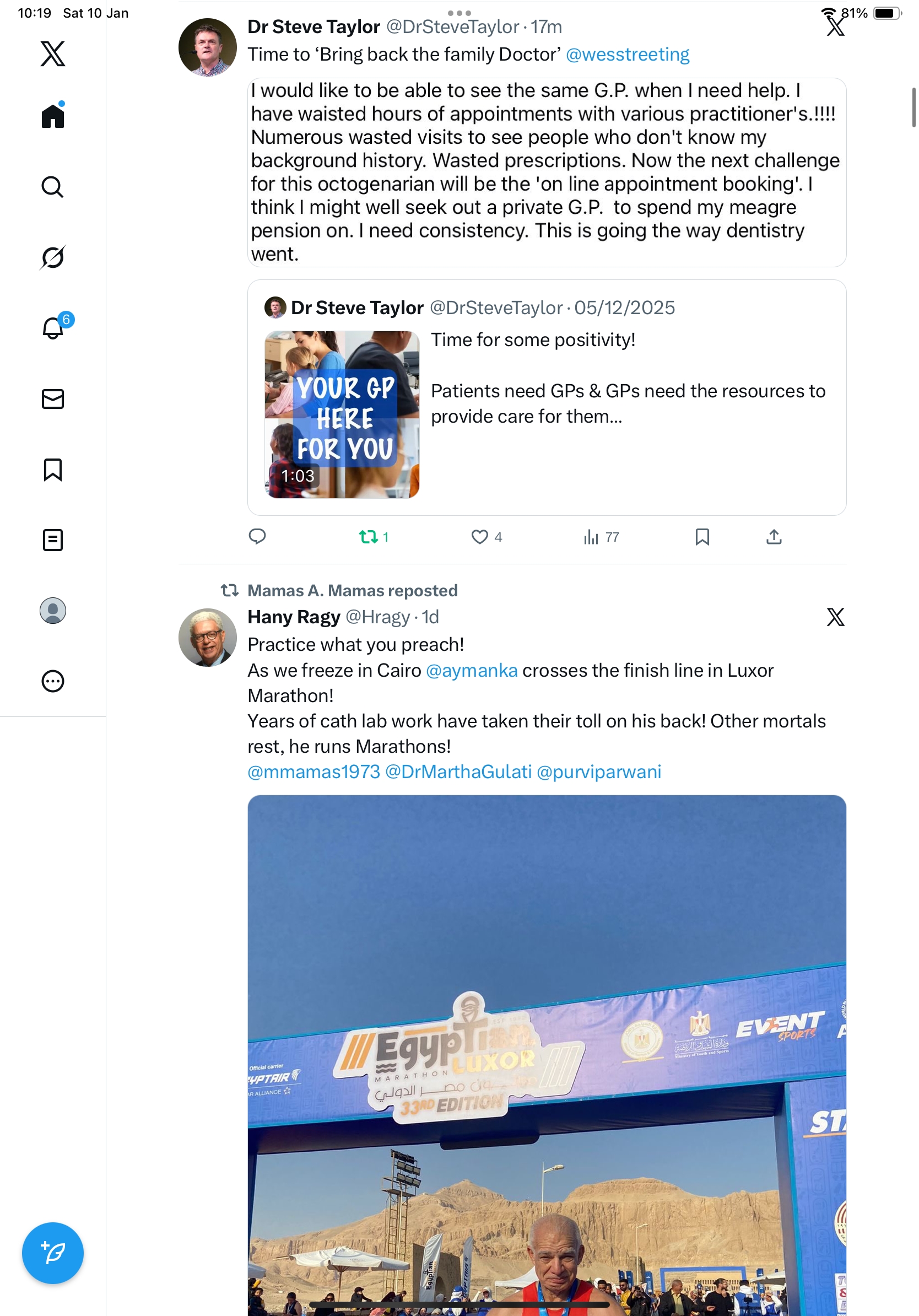Reply to Dr Steve Taylor's post
Viewport: 919px width, 1316px height.
(257, 537)
